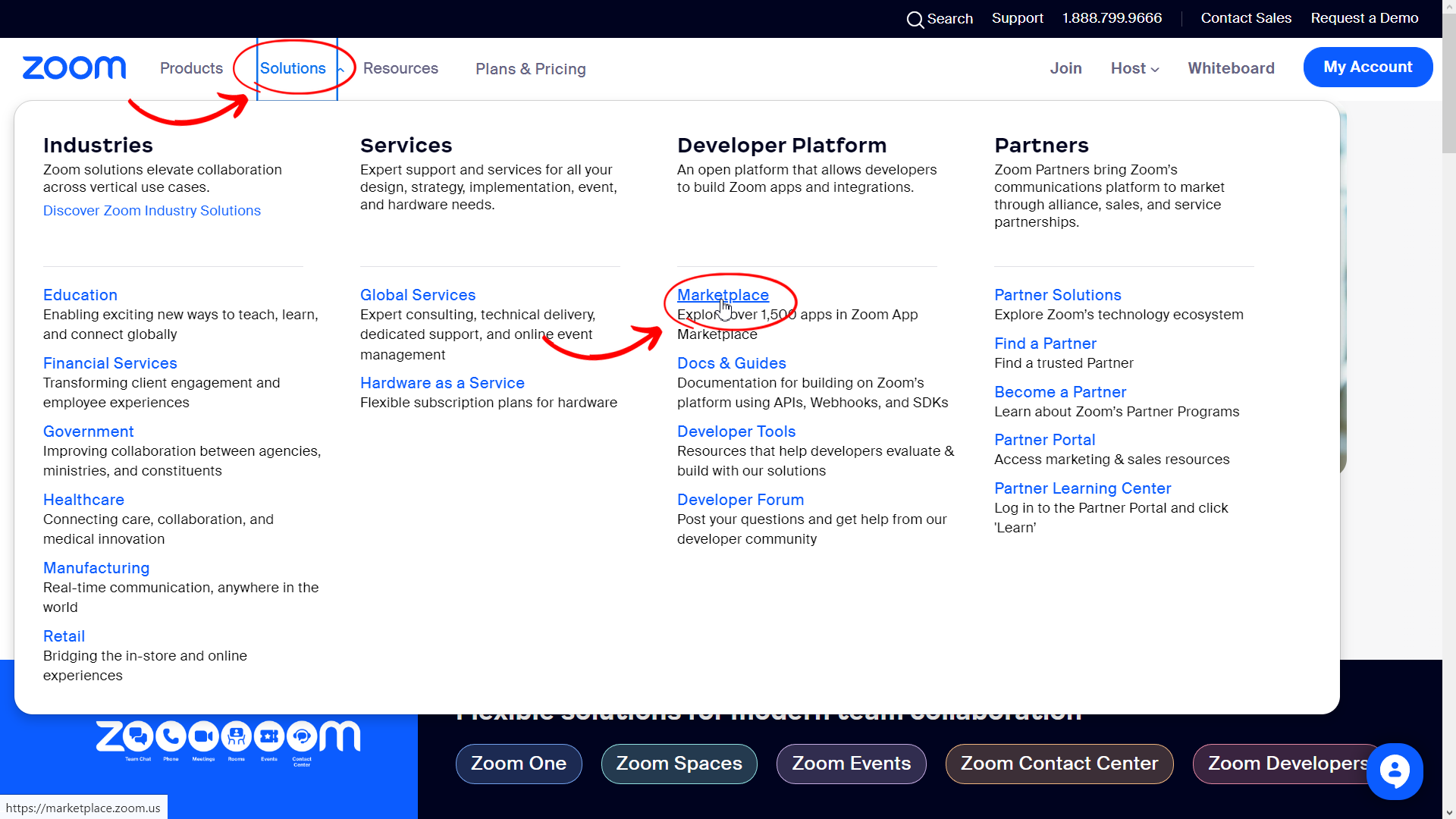The image size is (1456, 819).
Task: Select the Zoom Spaces pill button
Action: pyautogui.click(x=679, y=764)
